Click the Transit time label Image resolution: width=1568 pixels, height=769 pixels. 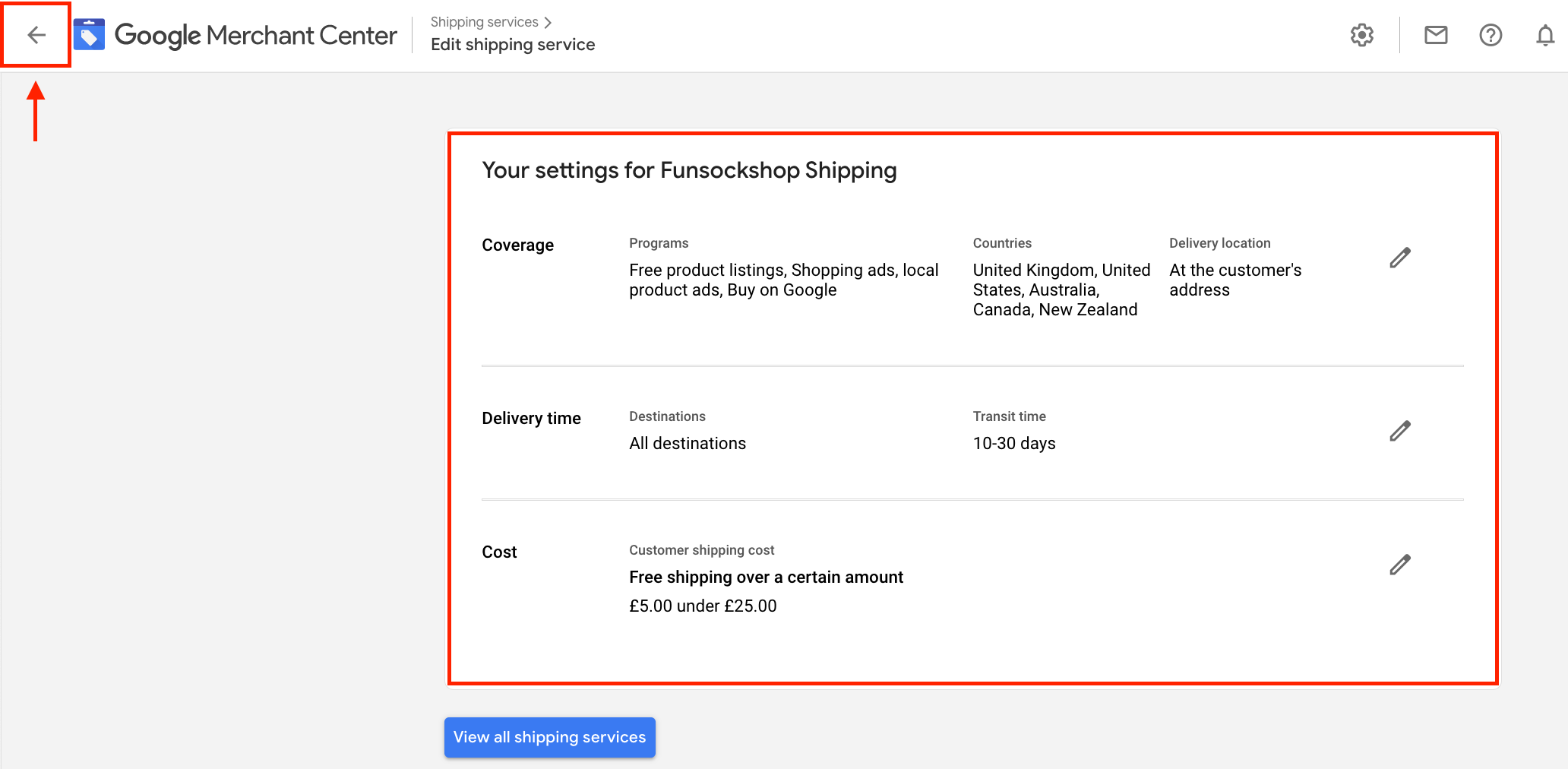[1009, 416]
